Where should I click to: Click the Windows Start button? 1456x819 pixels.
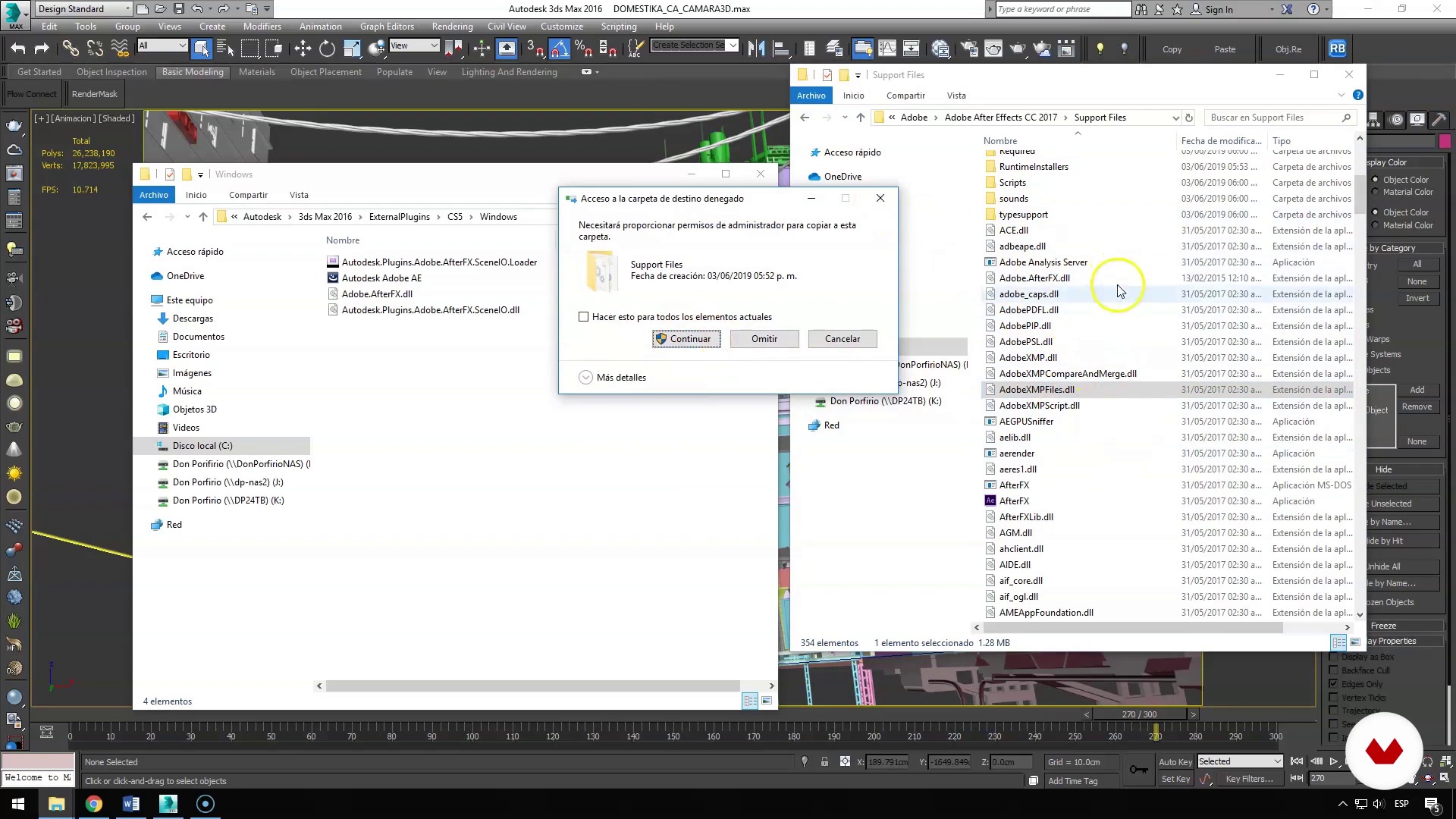click(x=18, y=804)
